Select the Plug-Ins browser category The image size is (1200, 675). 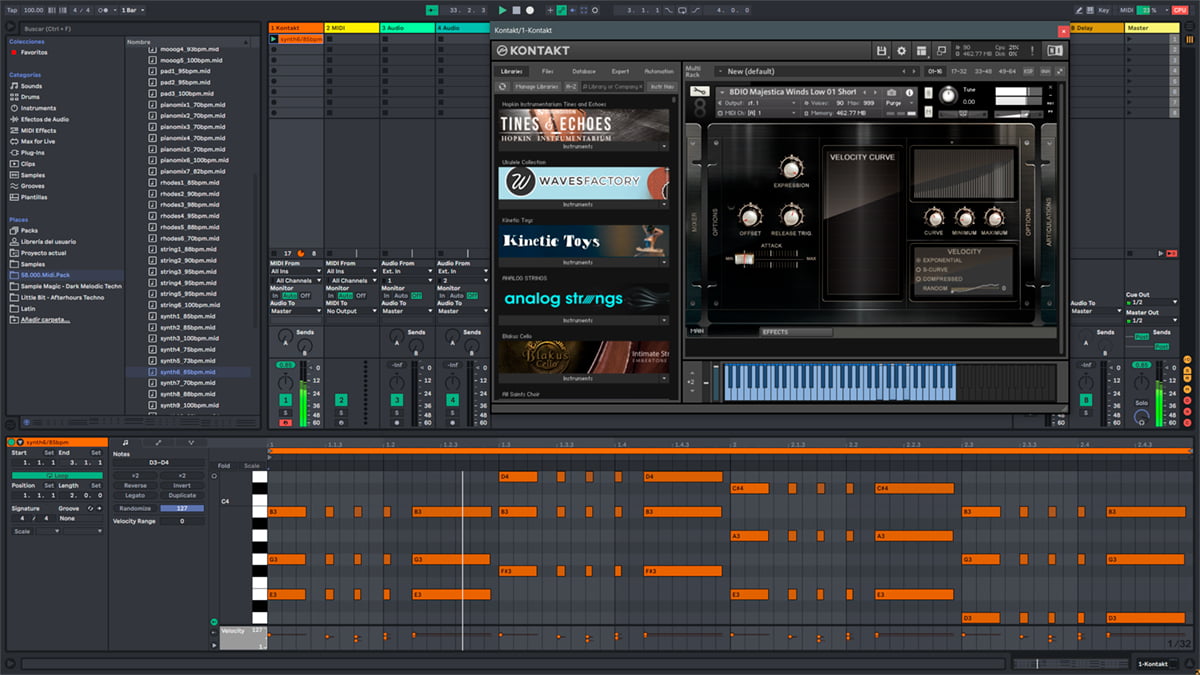[33, 153]
